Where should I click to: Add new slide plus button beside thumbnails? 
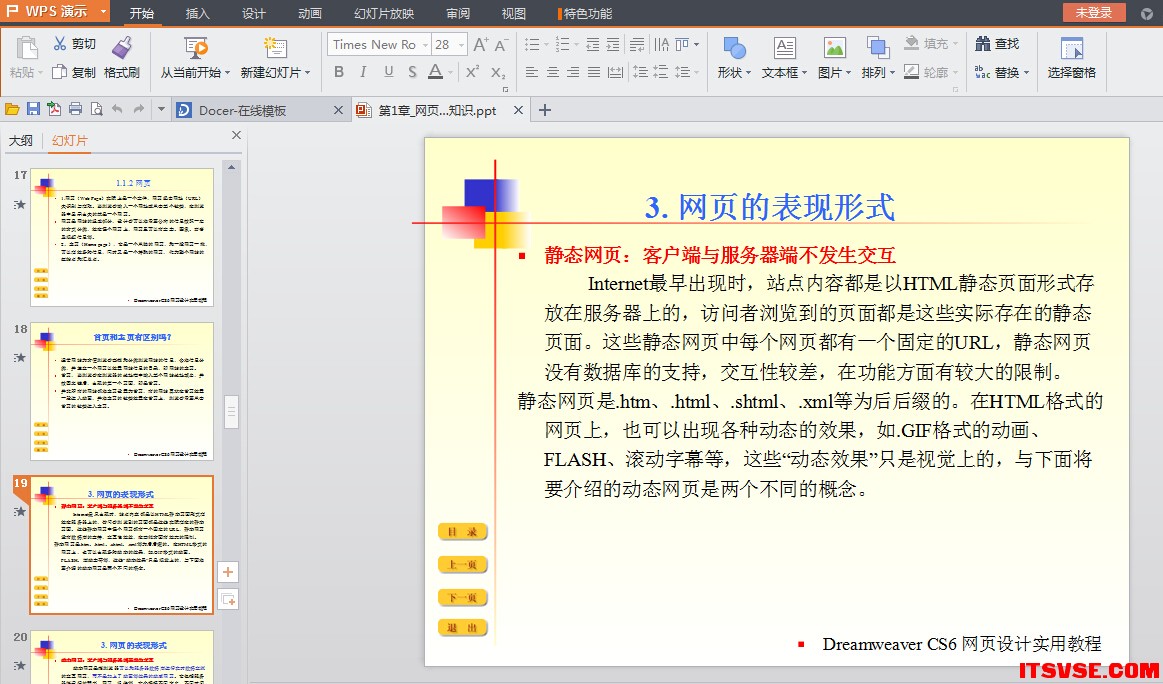228,572
